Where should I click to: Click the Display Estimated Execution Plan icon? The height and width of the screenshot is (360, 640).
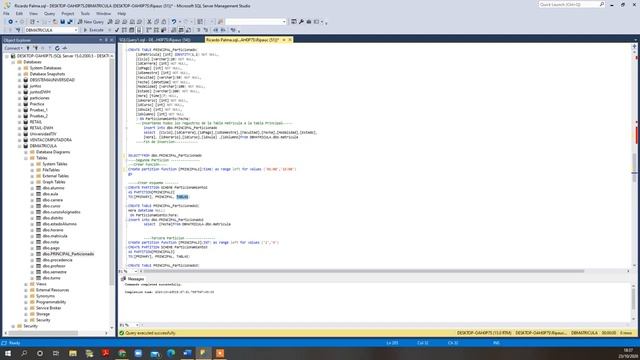tap(124, 30)
